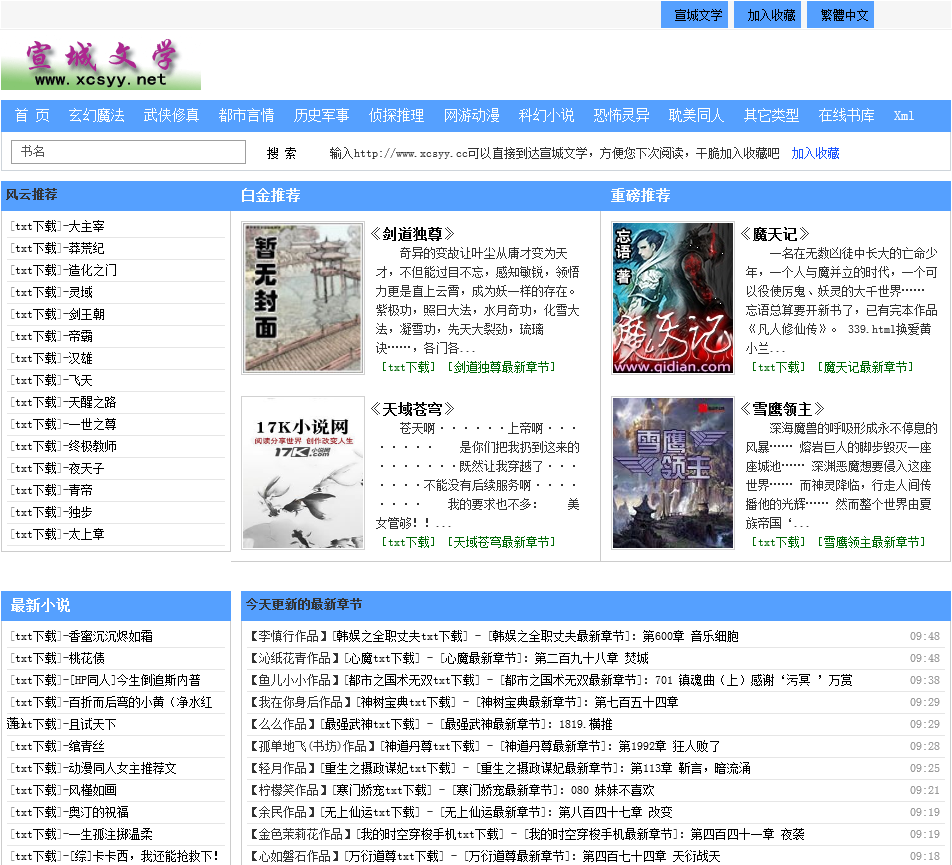Open 剑道独尊最新章节 link
The height and width of the screenshot is (865, 952).
pos(502,367)
